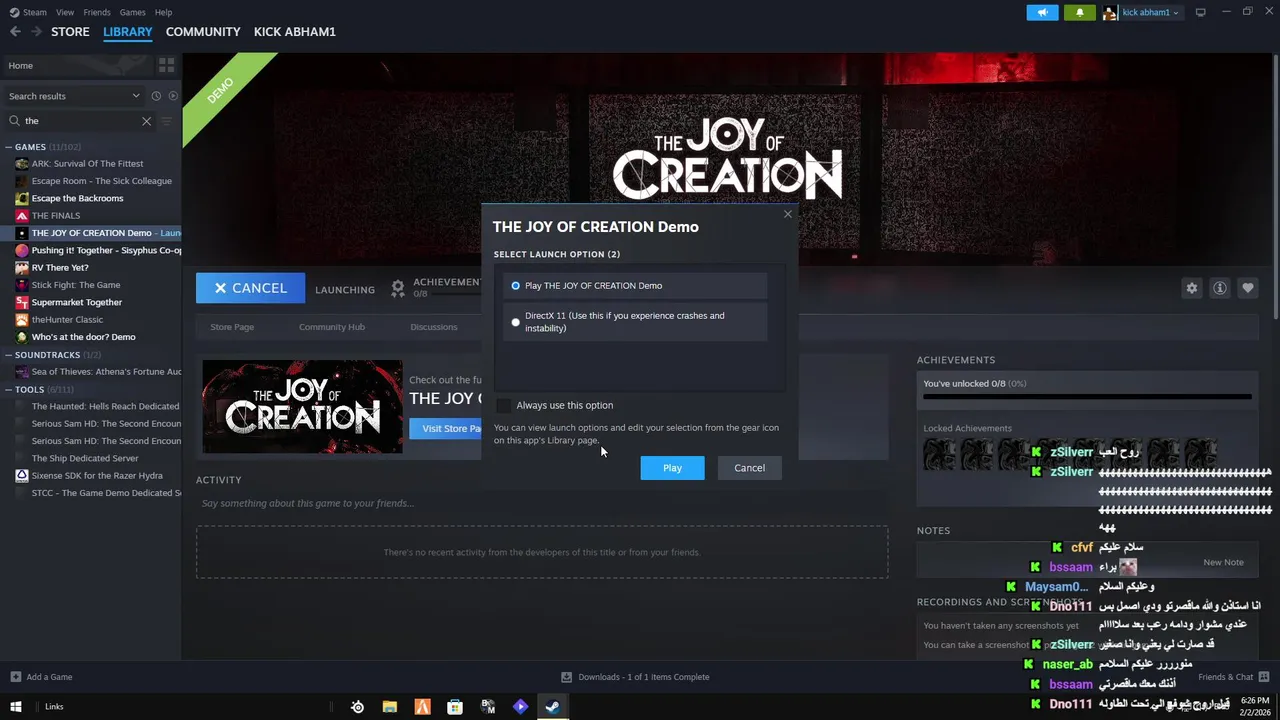Select Play THE JOY OF CREATION Demo option

tap(635, 286)
